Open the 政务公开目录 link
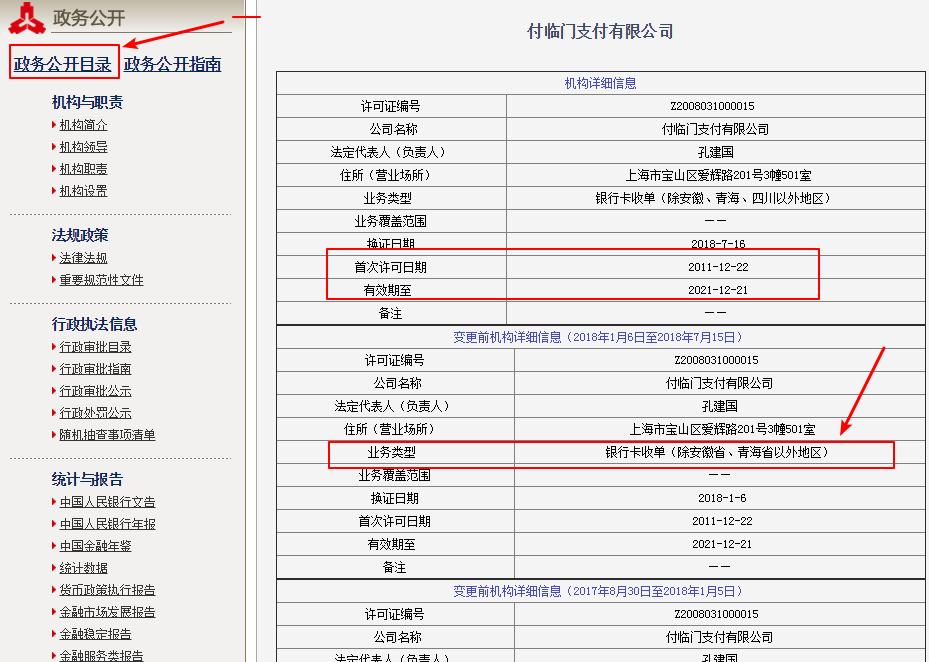The height and width of the screenshot is (662, 929). tap(62, 63)
